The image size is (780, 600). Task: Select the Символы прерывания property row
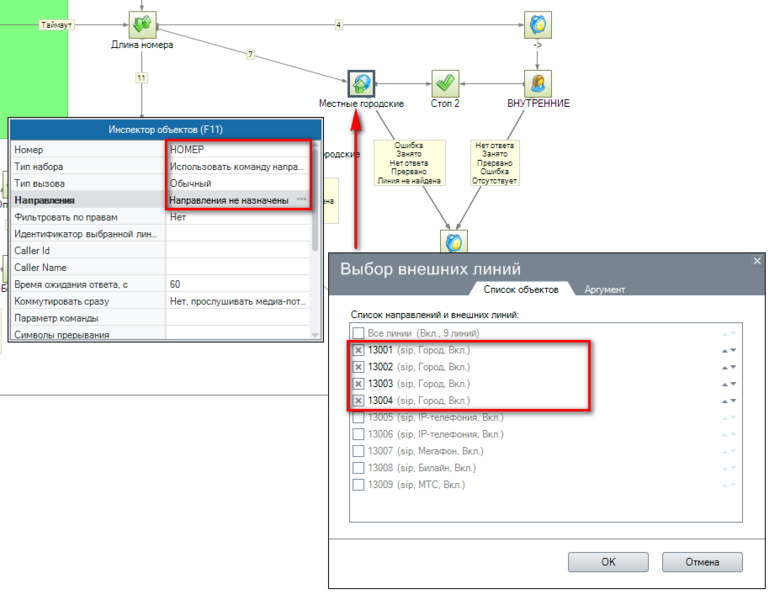click(160, 334)
